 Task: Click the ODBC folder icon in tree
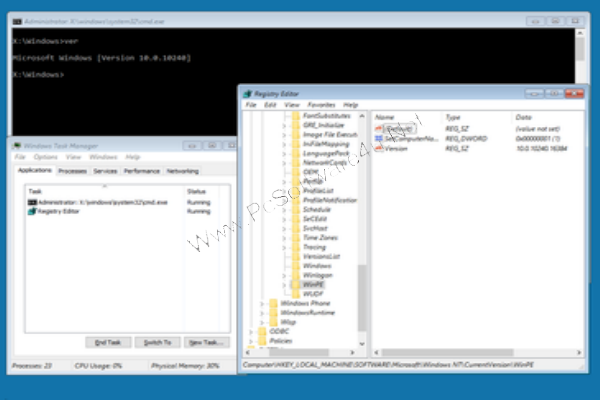coord(262,331)
